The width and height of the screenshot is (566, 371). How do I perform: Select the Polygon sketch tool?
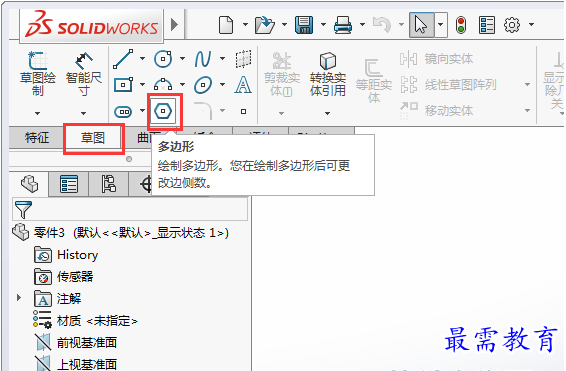[x=163, y=111]
